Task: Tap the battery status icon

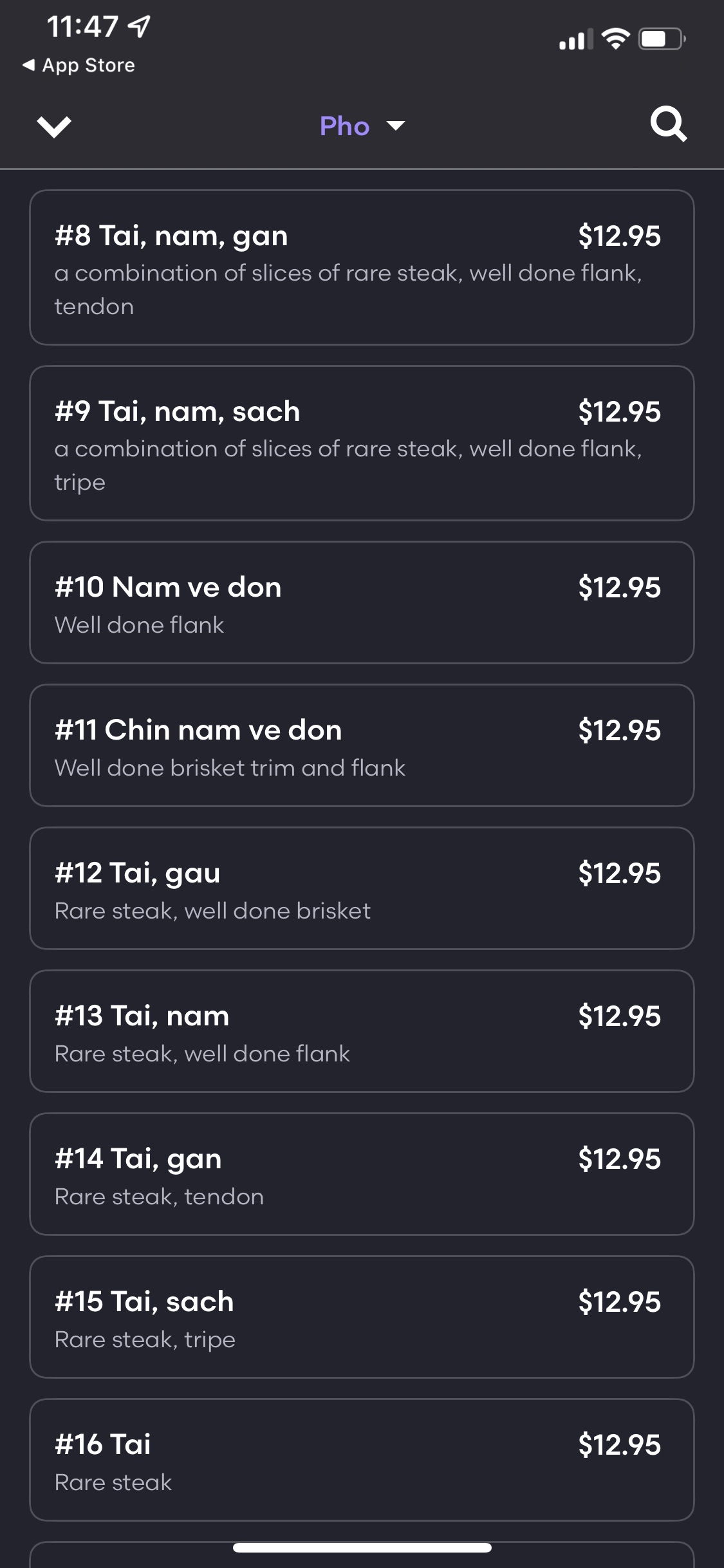Action: (x=661, y=39)
